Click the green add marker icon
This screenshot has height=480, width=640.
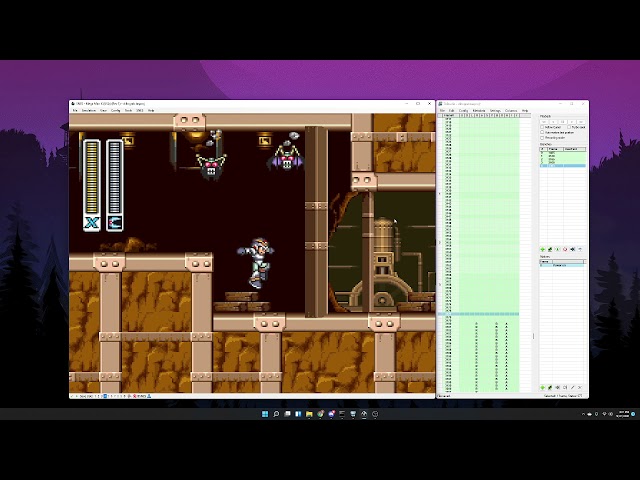click(x=542, y=387)
